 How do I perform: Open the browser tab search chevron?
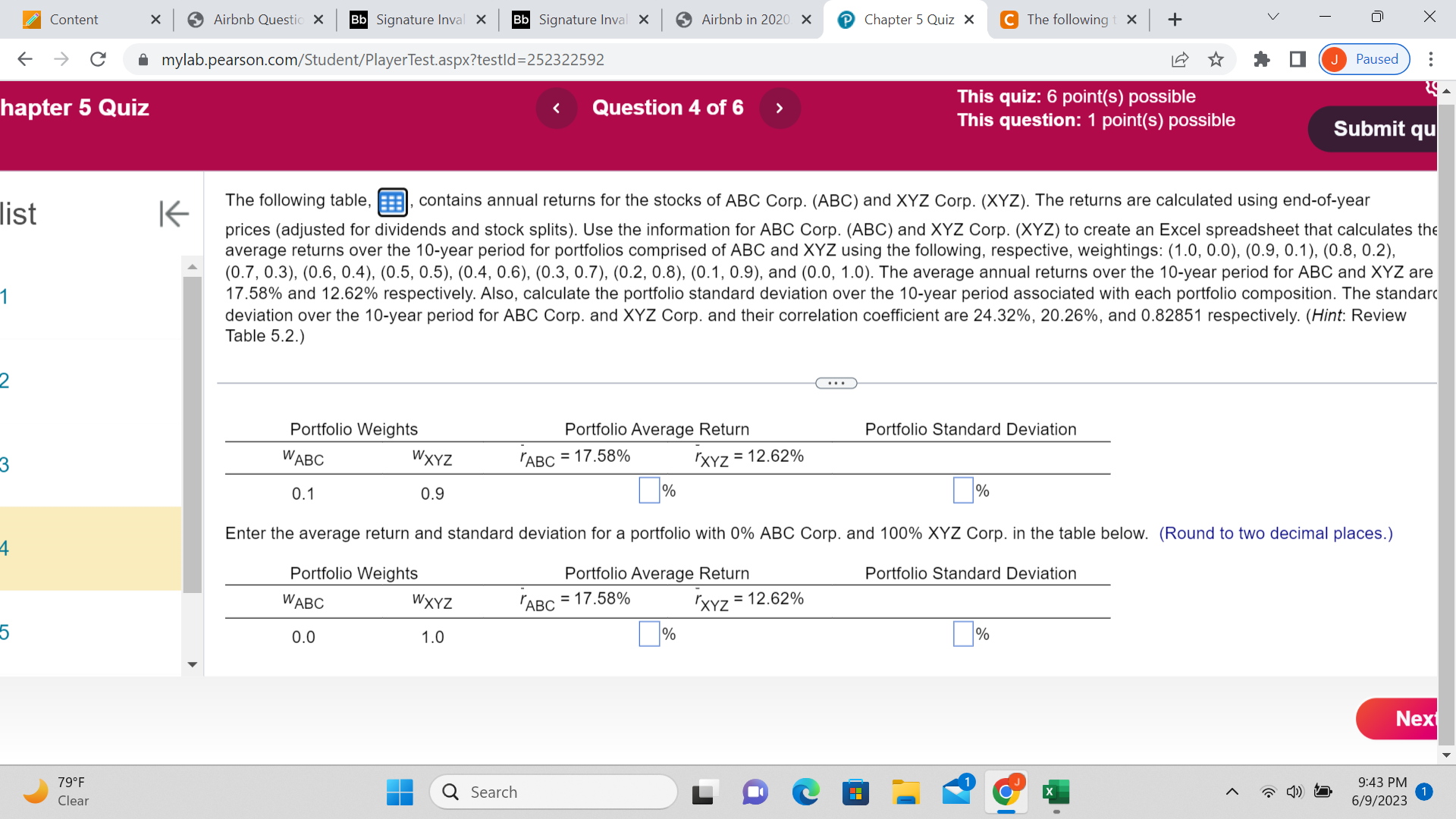point(1272,16)
